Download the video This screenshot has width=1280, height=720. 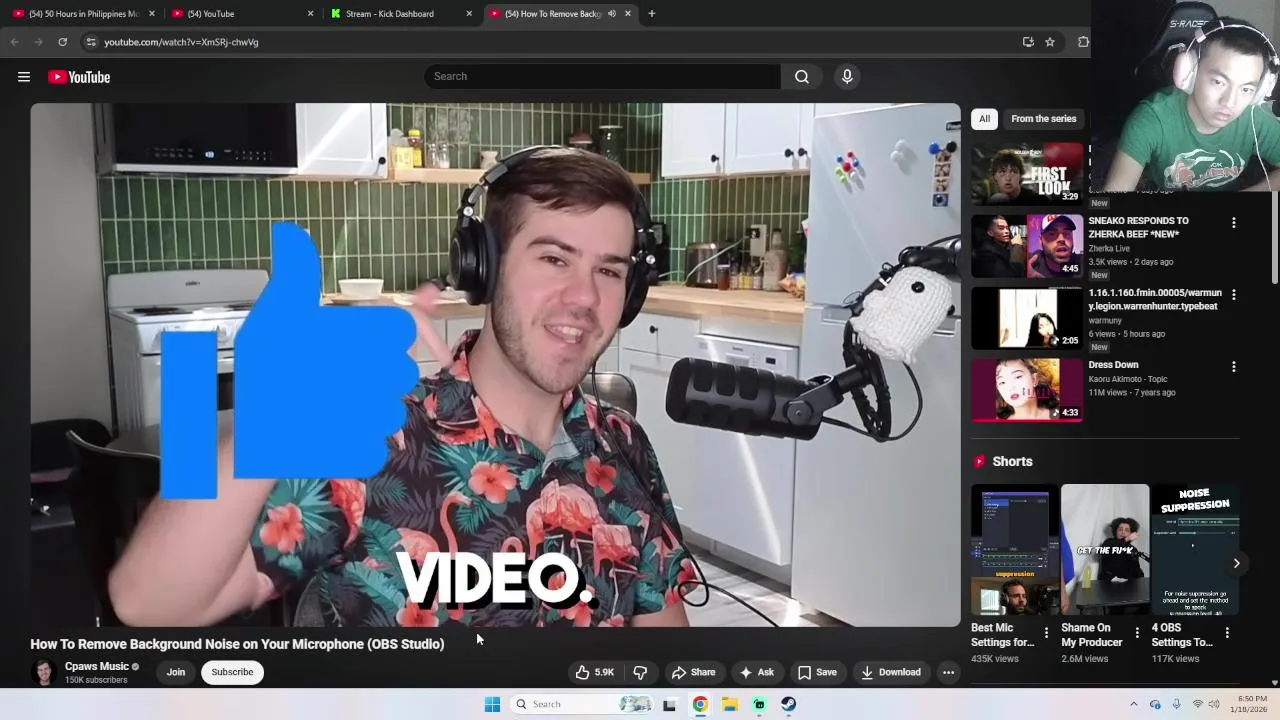tap(891, 672)
